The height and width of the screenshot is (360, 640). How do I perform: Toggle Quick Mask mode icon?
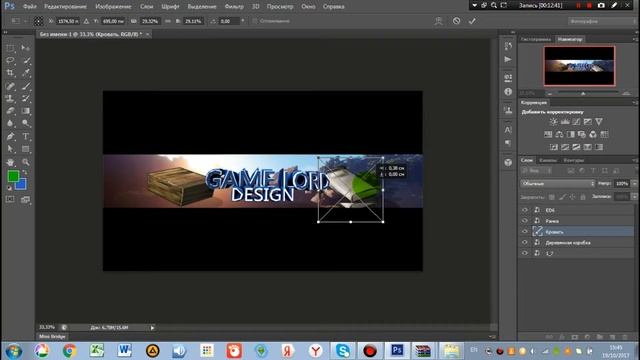pyautogui.click(x=10, y=199)
